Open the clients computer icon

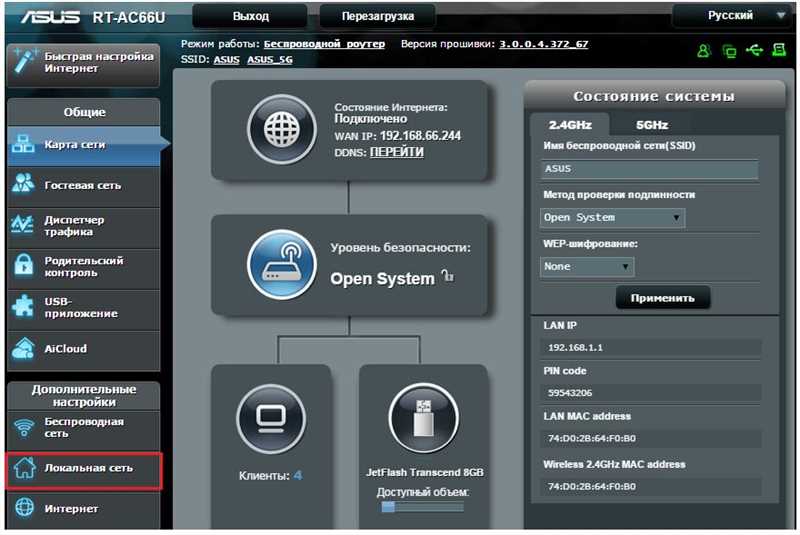(x=271, y=419)
